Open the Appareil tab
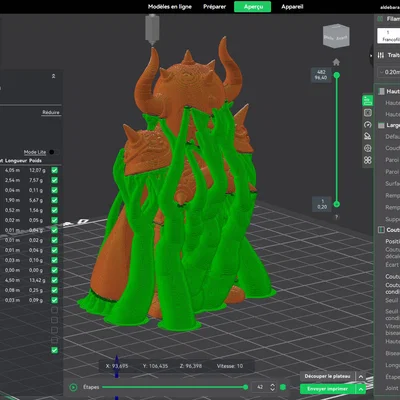The width and height of the screenshot is (400, 400). [292, 7]
